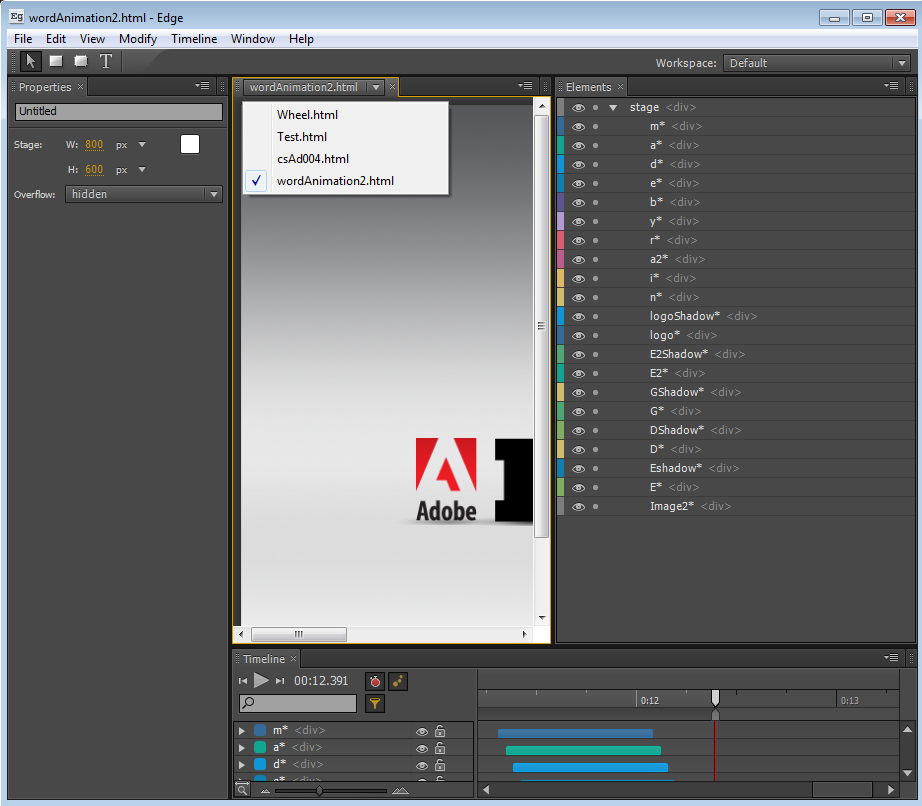Click the stage height value 600
Viewport: 922px width, 806px height.
[x=94, y=170]
